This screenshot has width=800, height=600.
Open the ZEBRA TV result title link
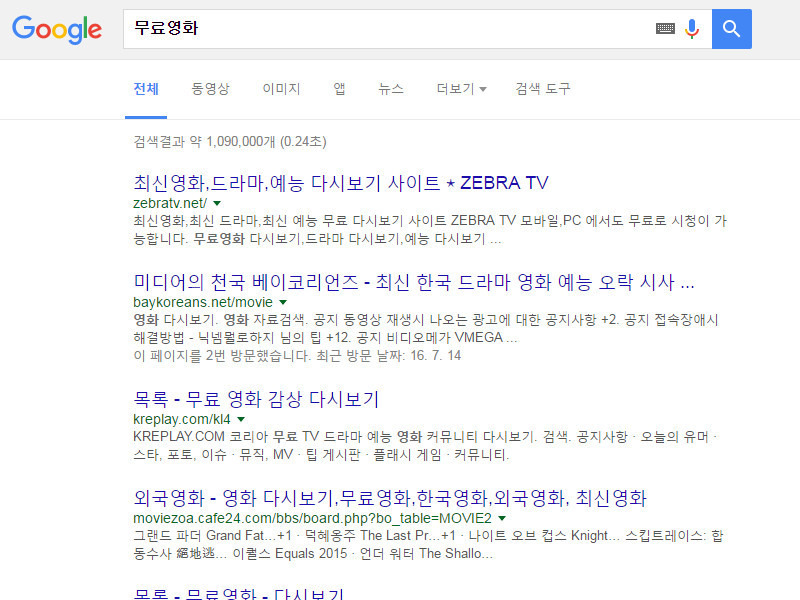click(341, 182)
